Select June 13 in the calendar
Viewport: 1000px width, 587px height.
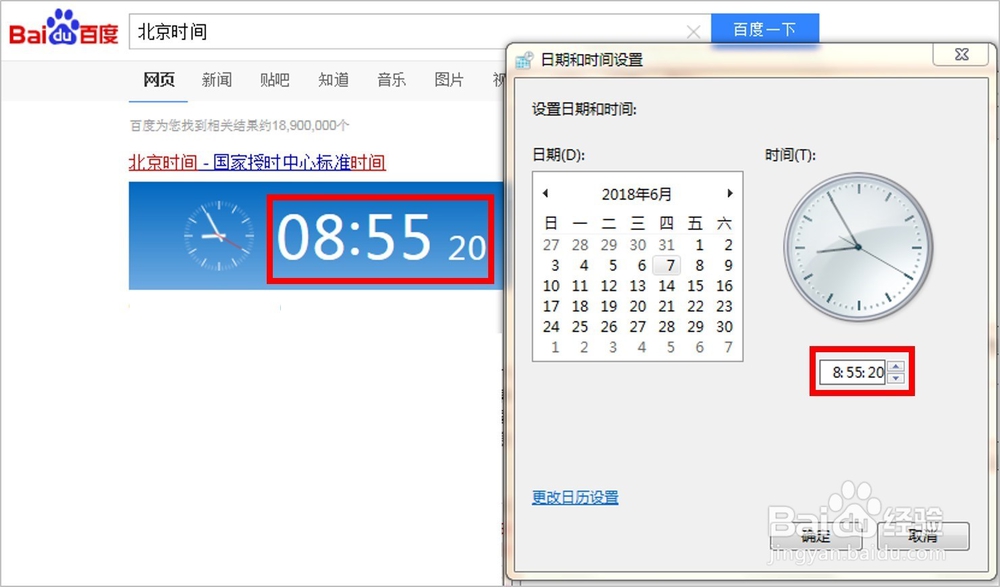(638, 286)
